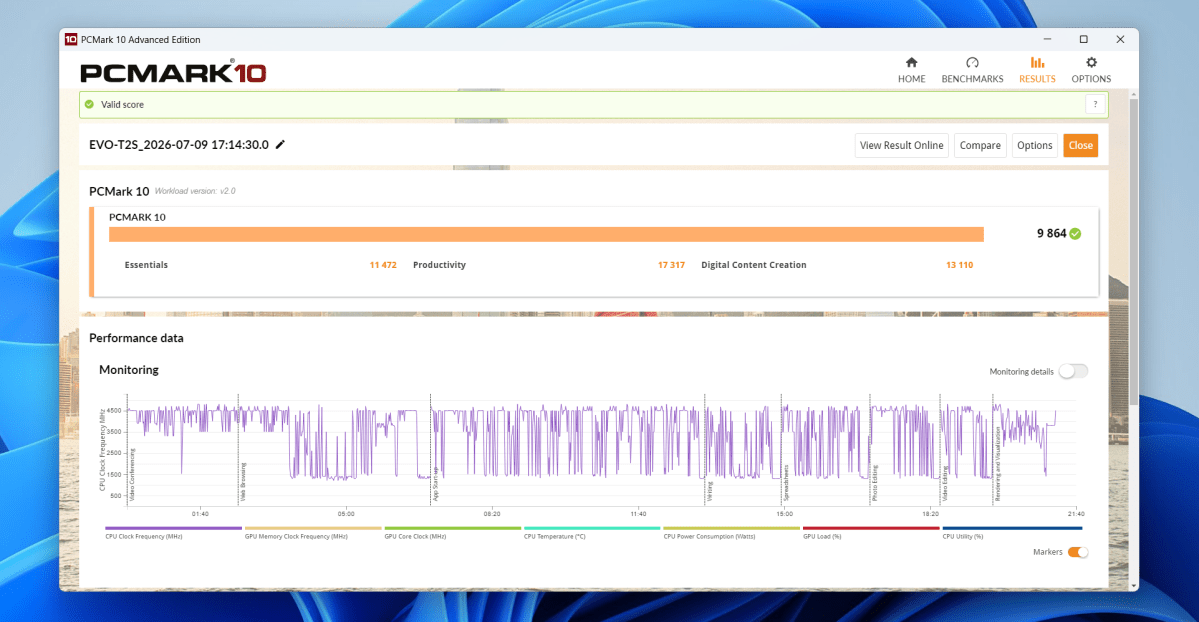The width and height of the screenshot is (1199, 622).
Task: Click the Essentials score 11 472
Action: [383, 265]
